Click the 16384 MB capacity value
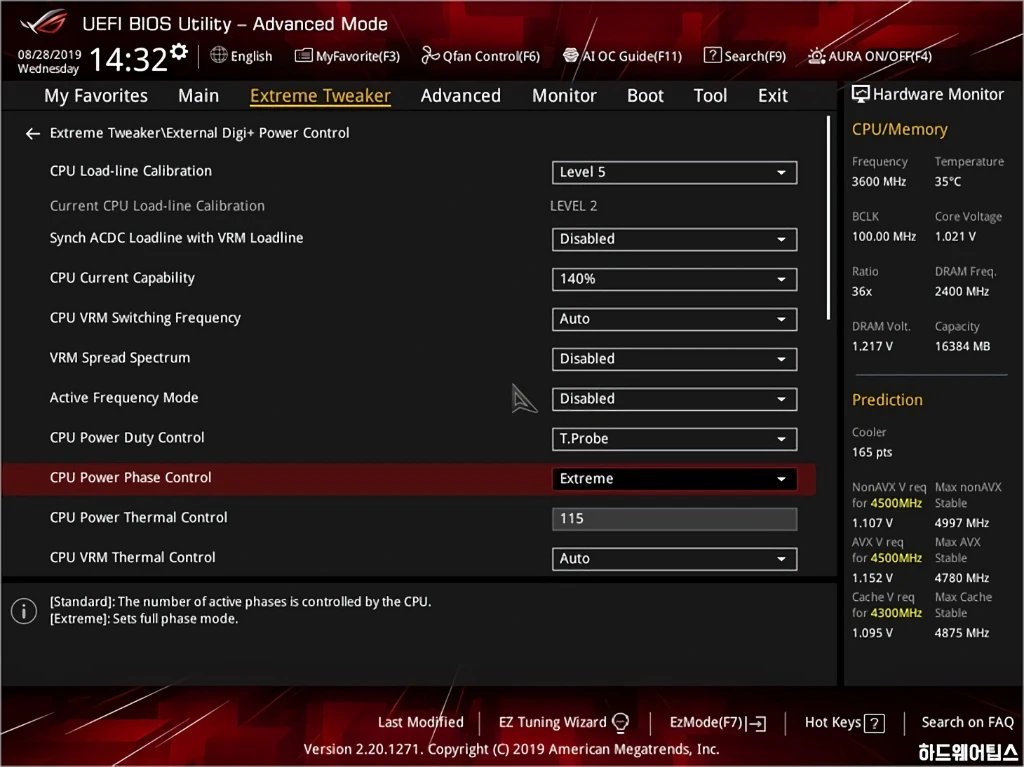 pyautogui.click(x=962, y=346)
